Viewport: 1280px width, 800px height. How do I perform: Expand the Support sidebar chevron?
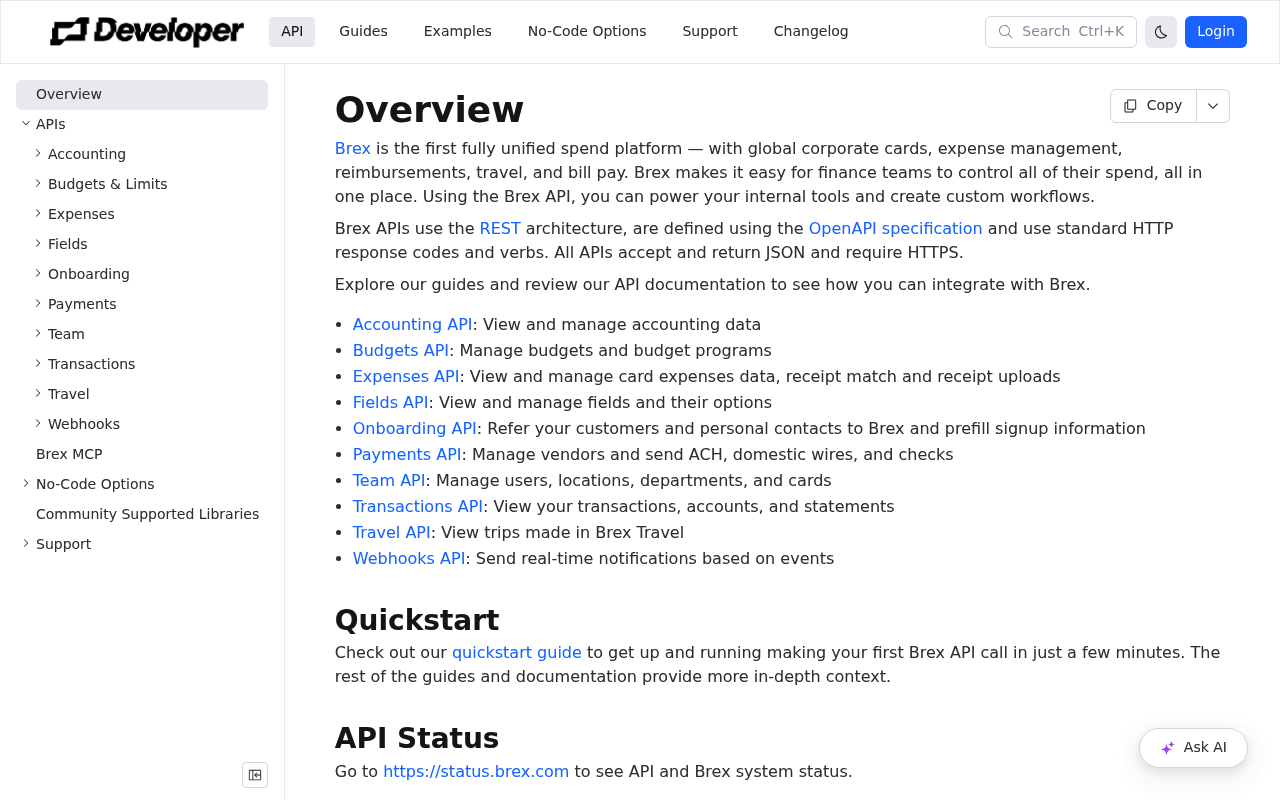click(x=26, y=543)
